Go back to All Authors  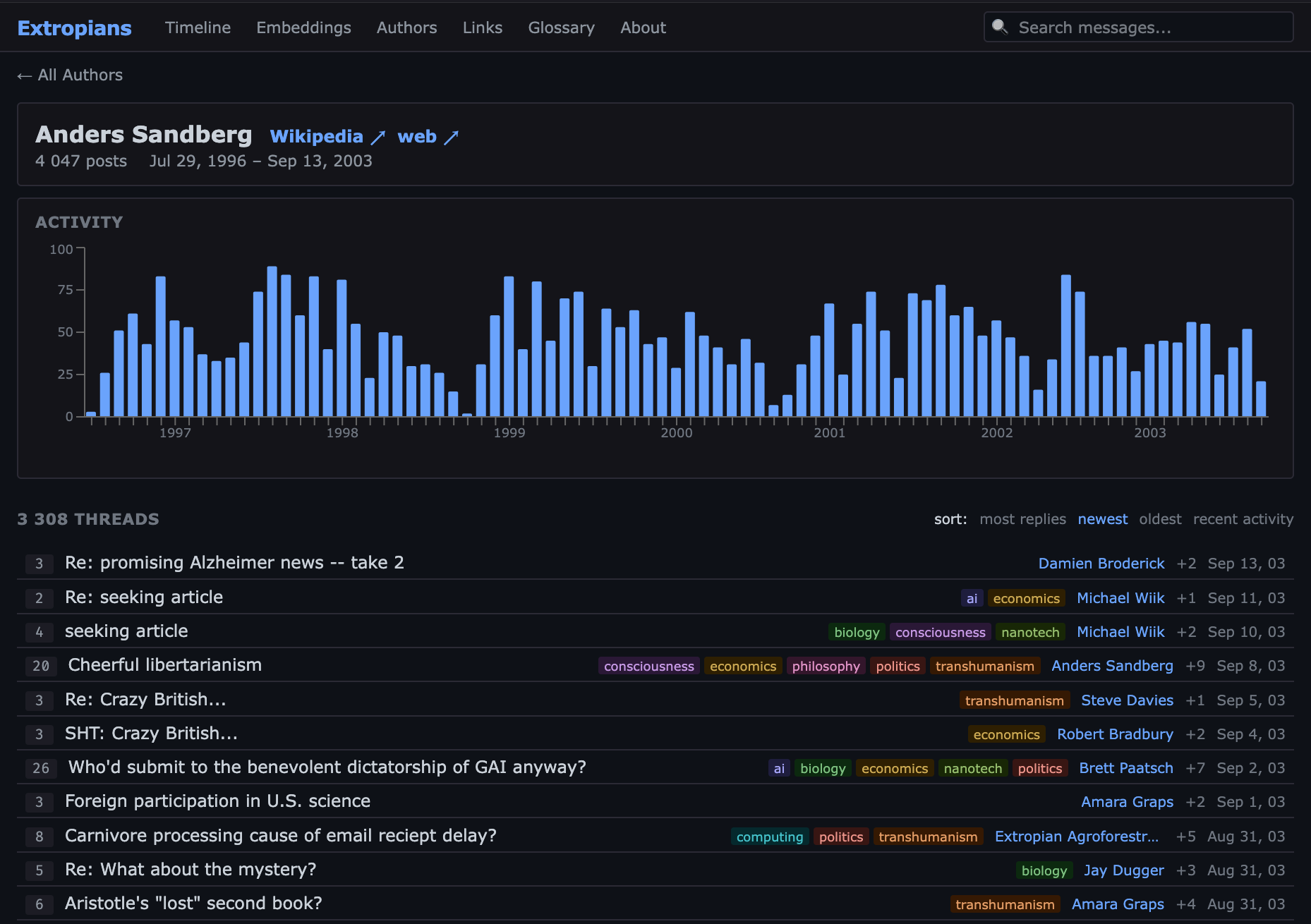click(70, 75)
